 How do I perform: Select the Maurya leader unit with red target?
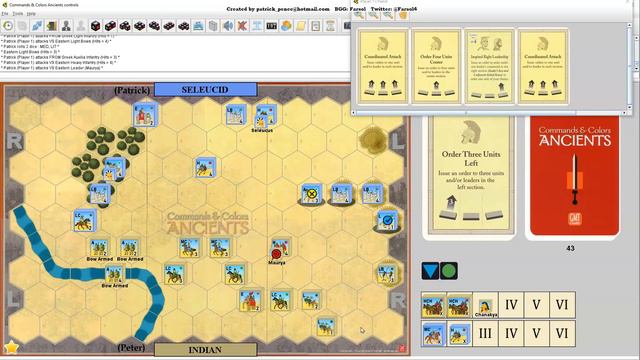coord(280,251)
